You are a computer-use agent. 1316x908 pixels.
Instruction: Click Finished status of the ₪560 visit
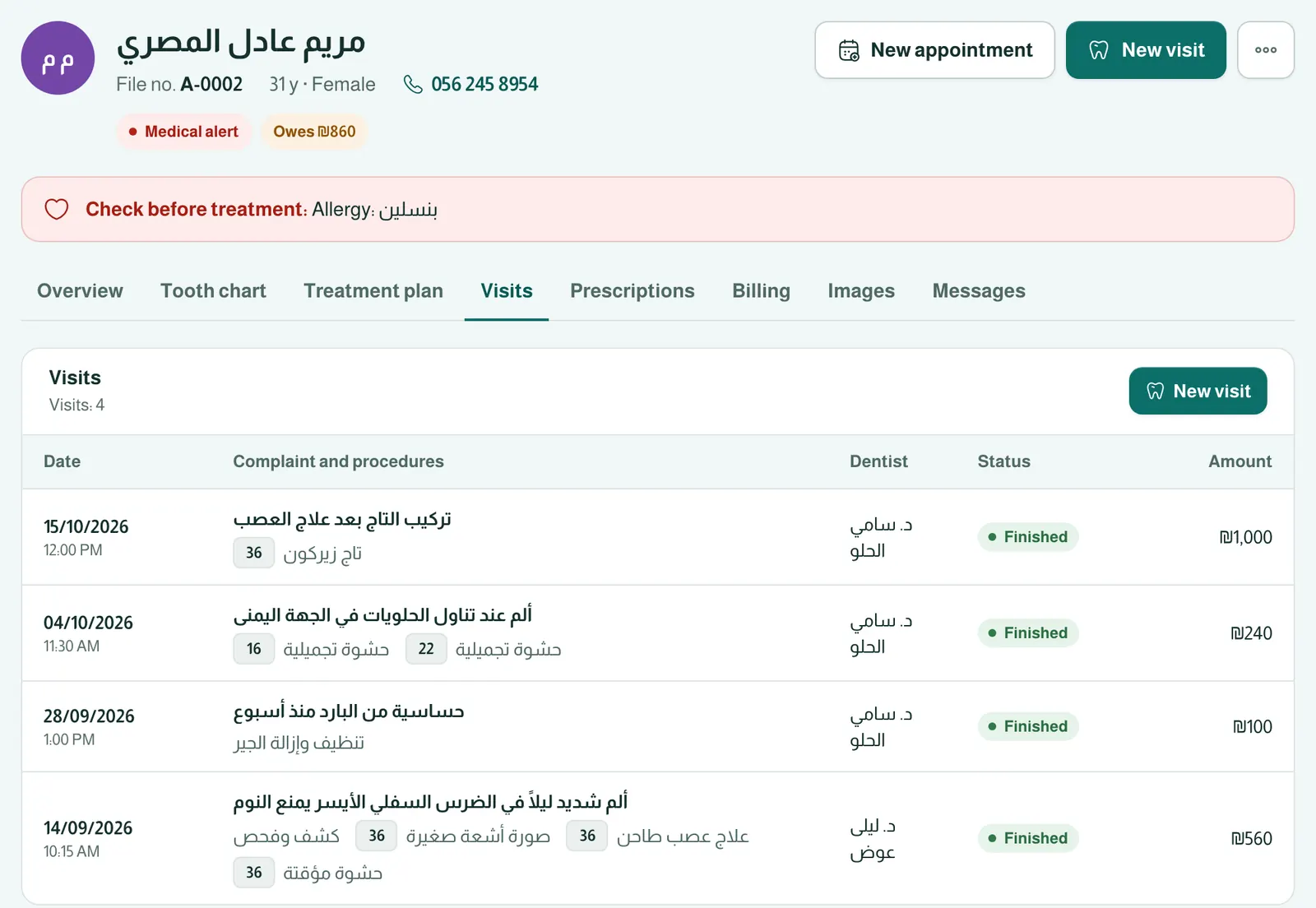(1028, 838)
